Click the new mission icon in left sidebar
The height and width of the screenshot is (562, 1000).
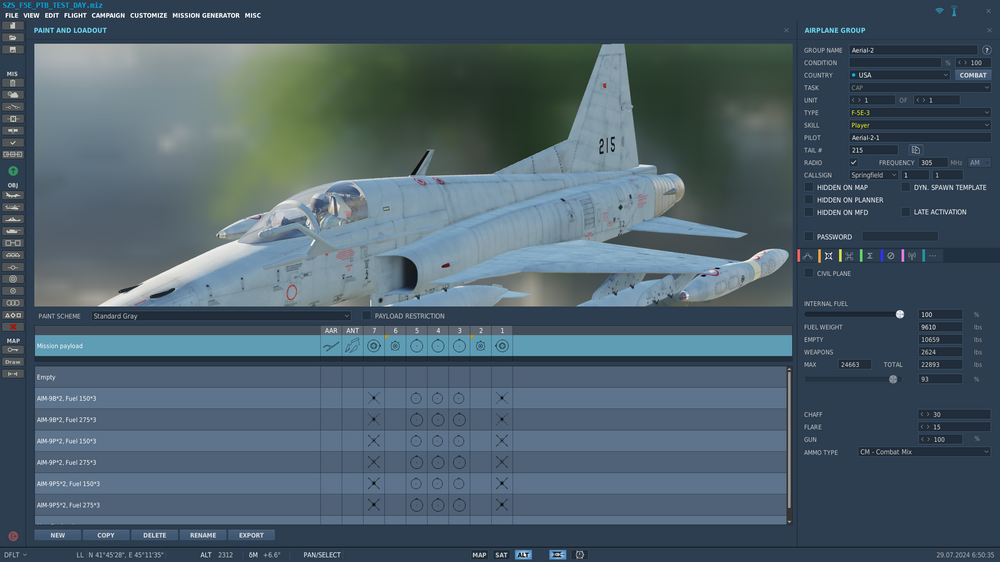click(x=13, y=26)
